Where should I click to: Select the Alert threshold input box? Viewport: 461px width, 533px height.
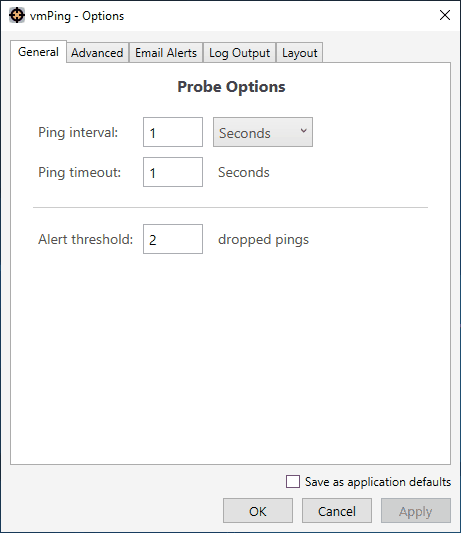pos(173,239)
